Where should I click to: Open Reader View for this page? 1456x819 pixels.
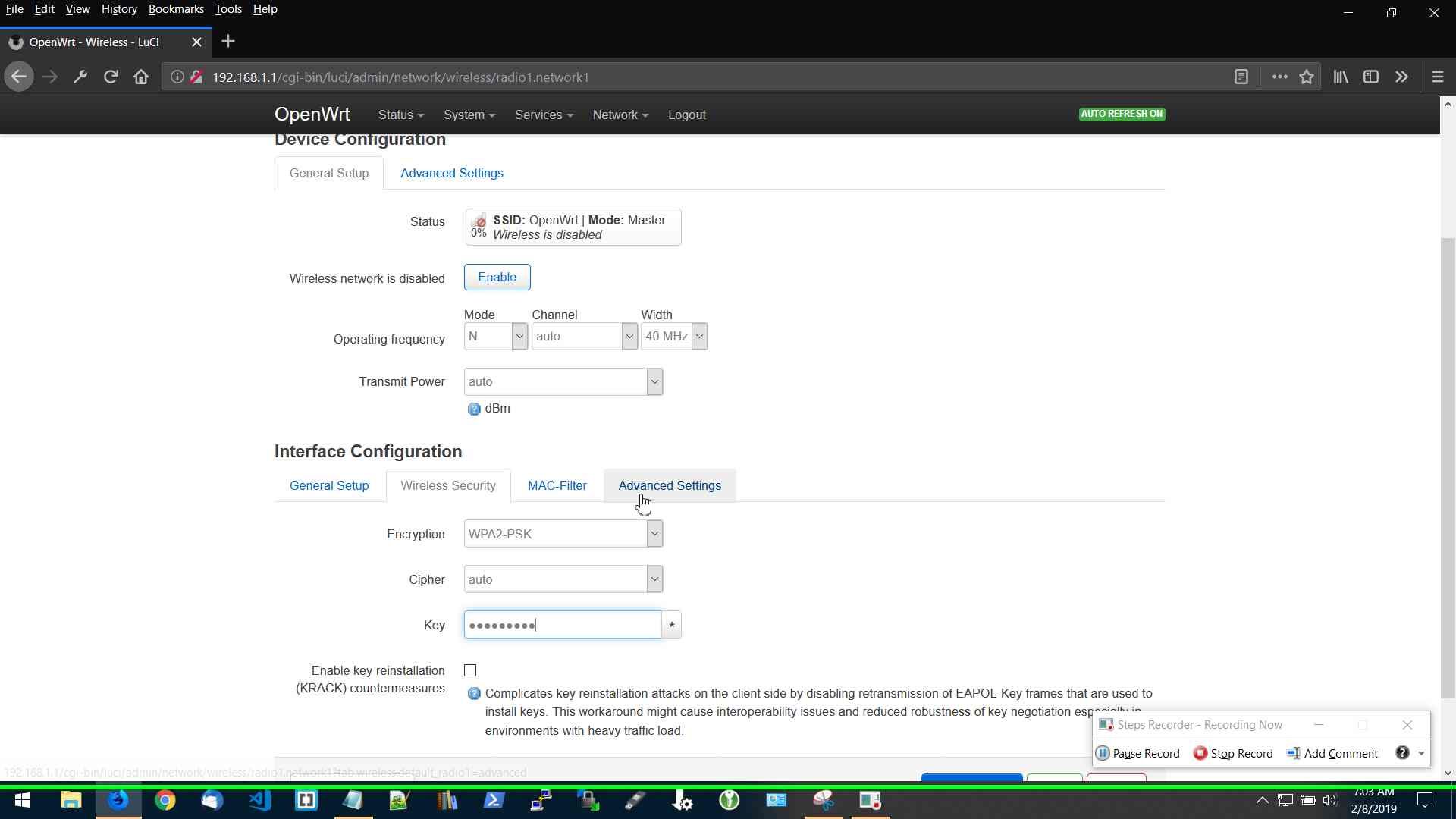1241,77
